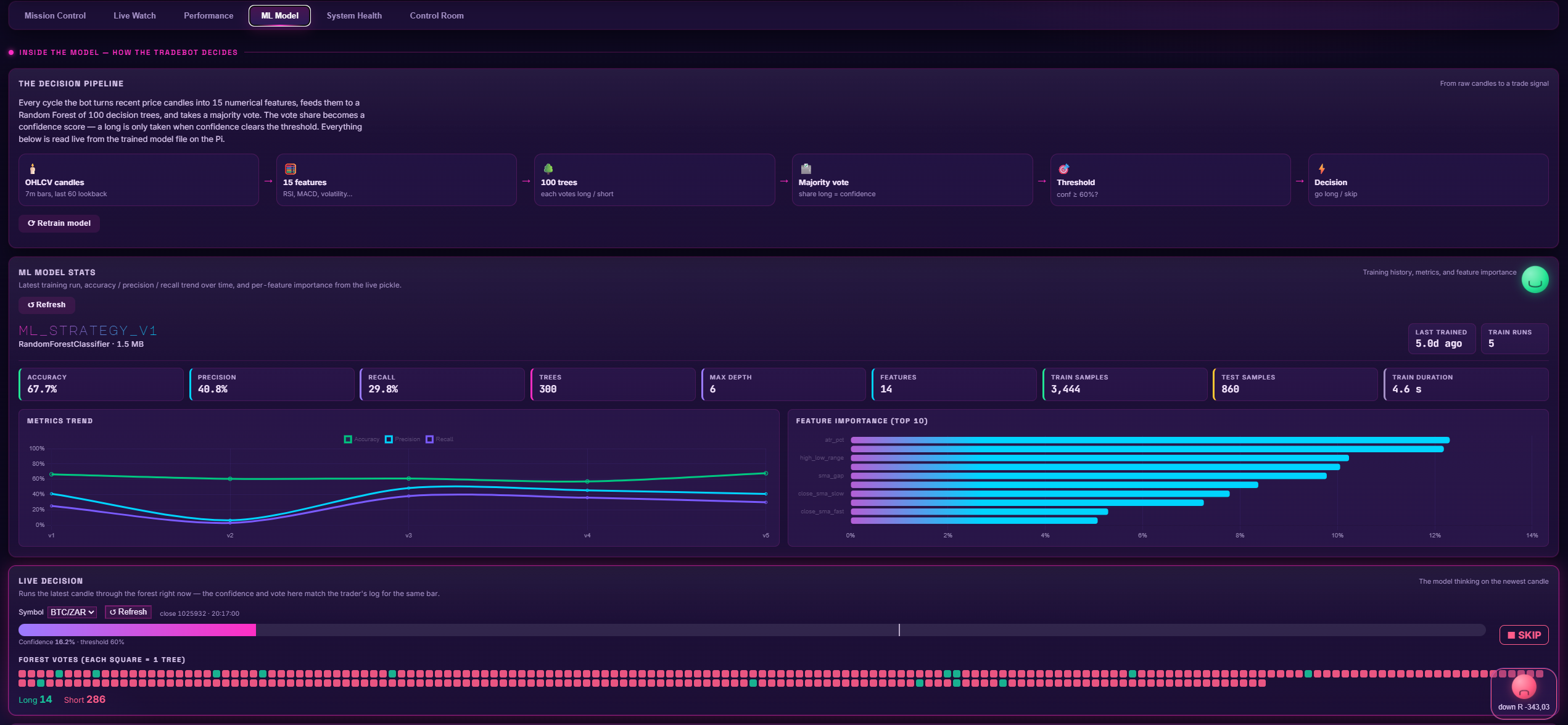Click the green smiley face status icon
Screen dimensions: 1568x725
click(x=1535, y=280)
